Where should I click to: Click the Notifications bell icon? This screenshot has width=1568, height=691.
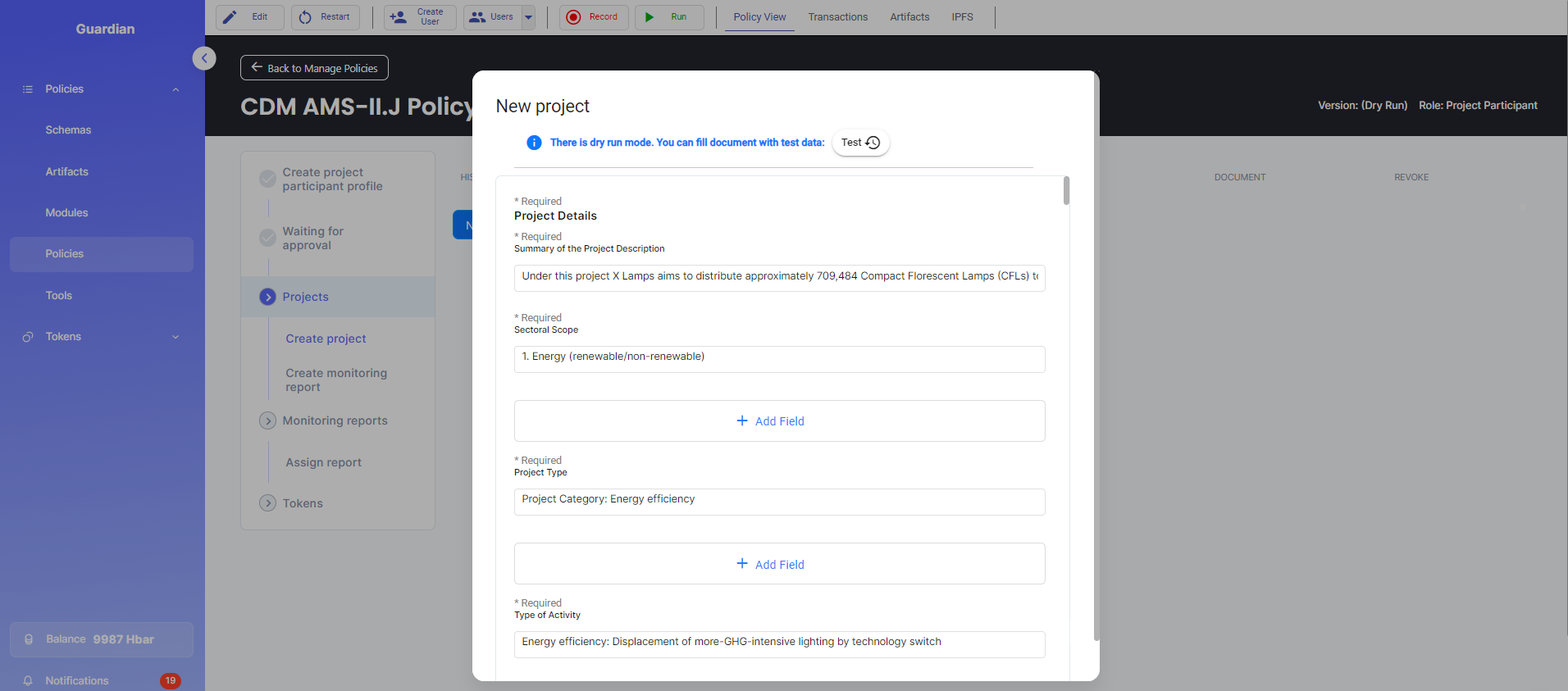(28, 680)
